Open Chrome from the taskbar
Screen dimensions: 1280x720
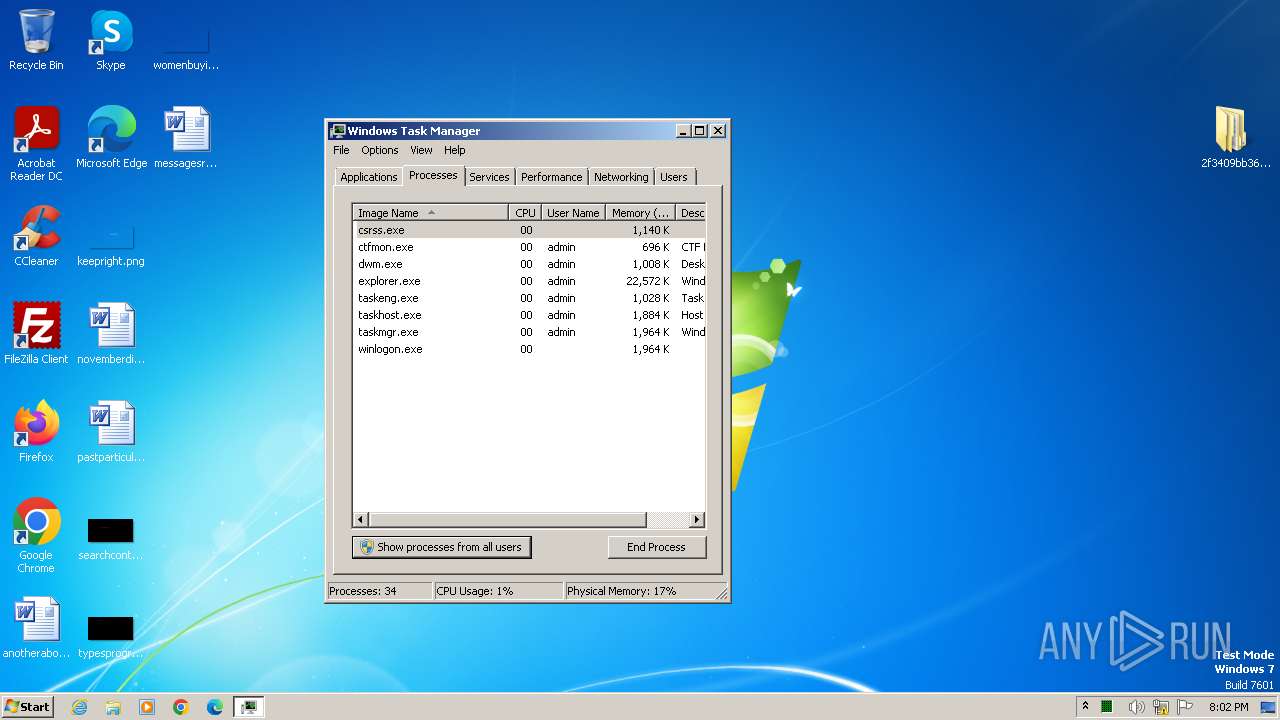tap(181, 707)
